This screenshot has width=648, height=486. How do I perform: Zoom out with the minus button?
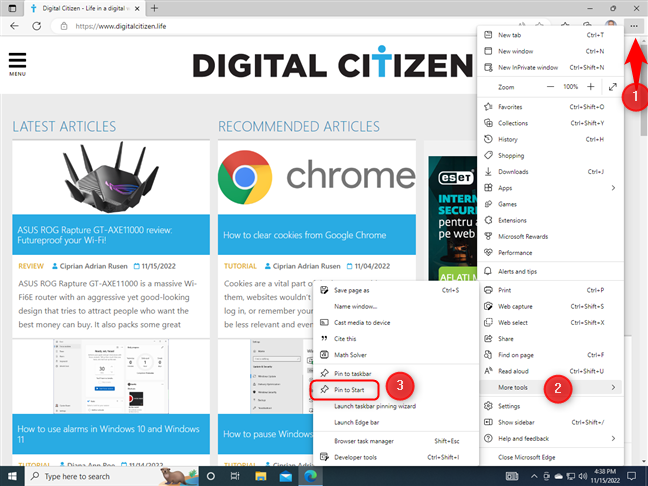point(550,87)
